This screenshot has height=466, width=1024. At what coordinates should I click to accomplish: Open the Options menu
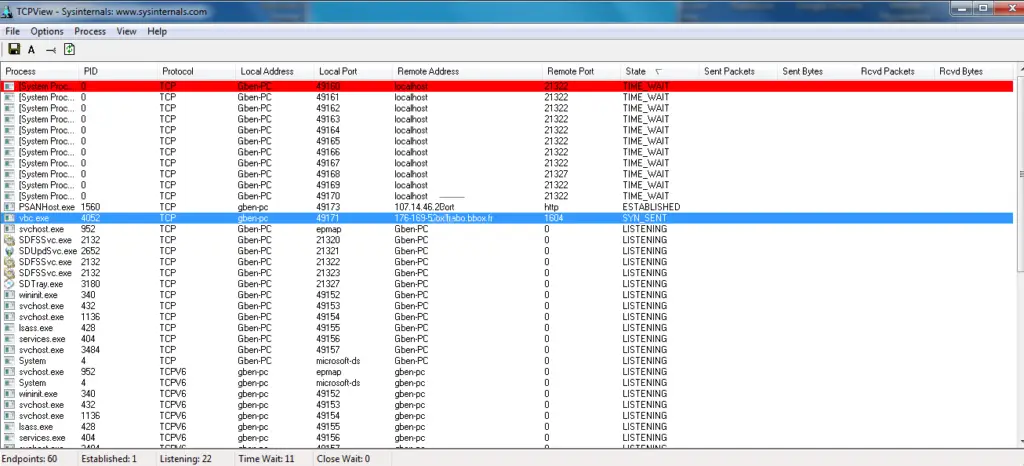[47, 31]
